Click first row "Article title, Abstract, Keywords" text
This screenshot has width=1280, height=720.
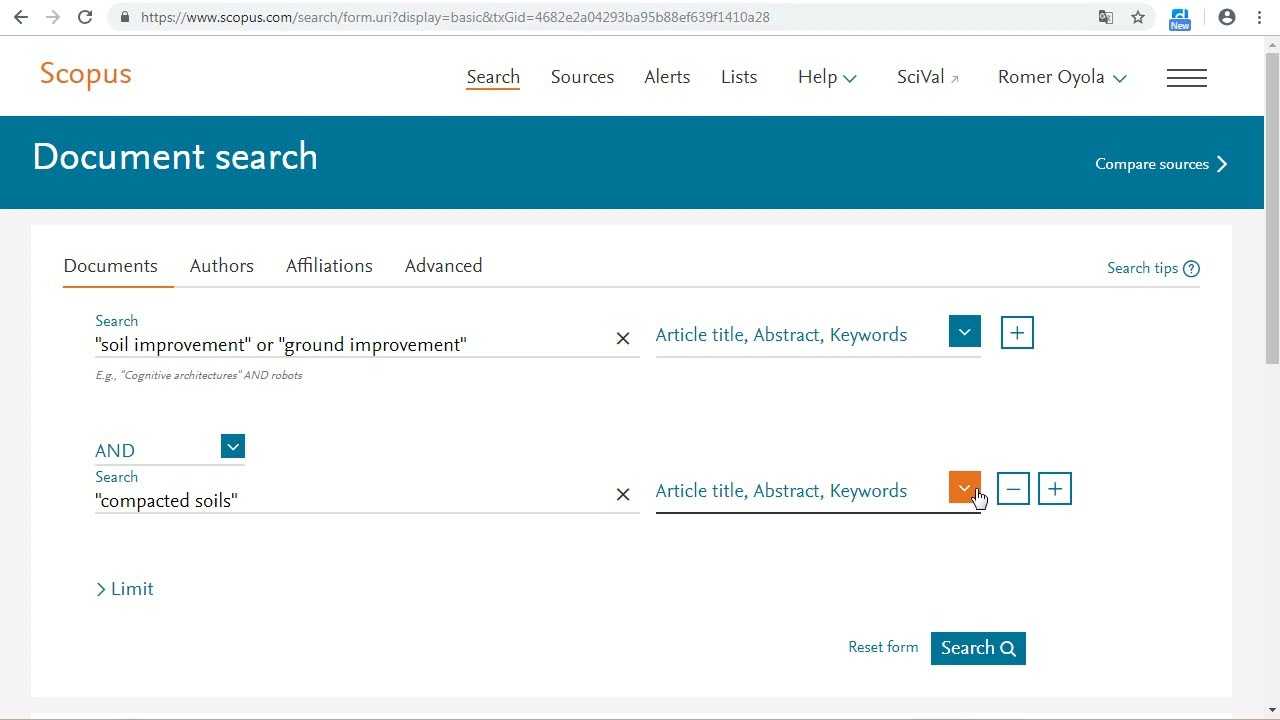pyautogui.click(x=781, y=335)
